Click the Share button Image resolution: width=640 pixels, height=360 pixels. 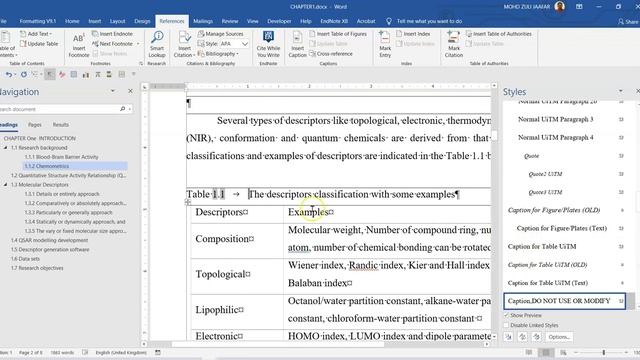[629, 21]
